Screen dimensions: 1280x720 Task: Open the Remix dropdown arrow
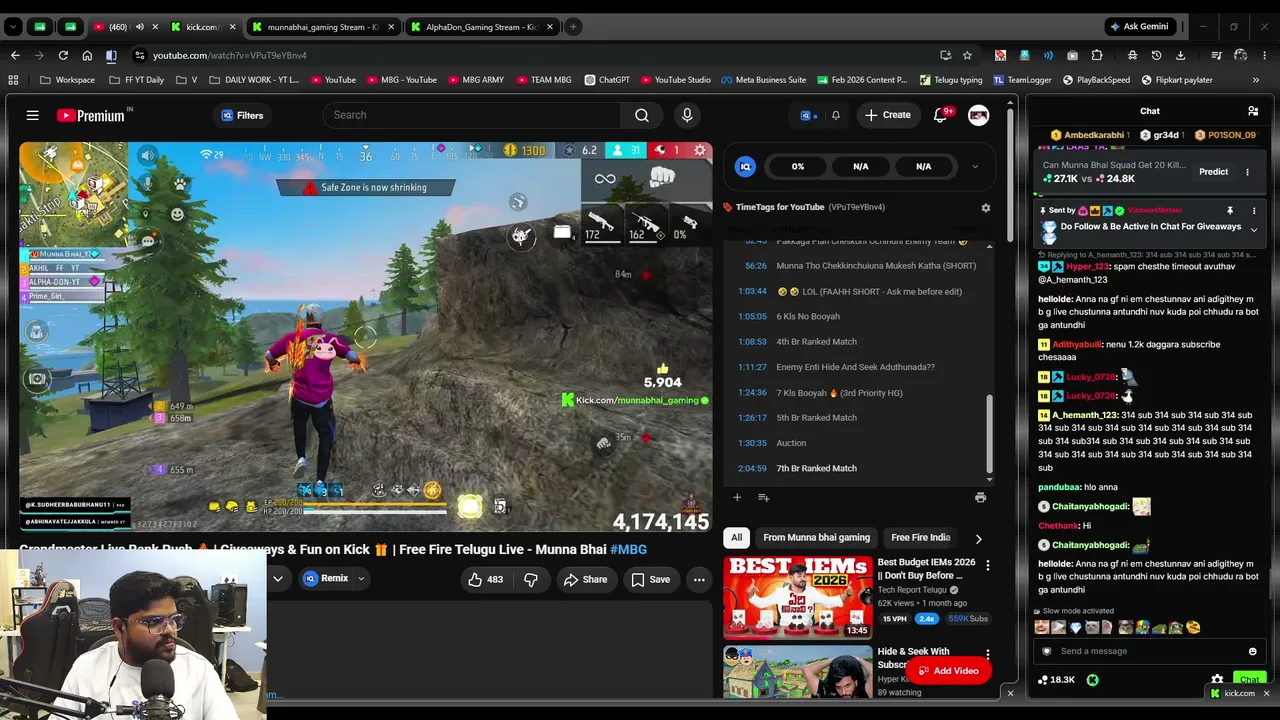point(361,579)
